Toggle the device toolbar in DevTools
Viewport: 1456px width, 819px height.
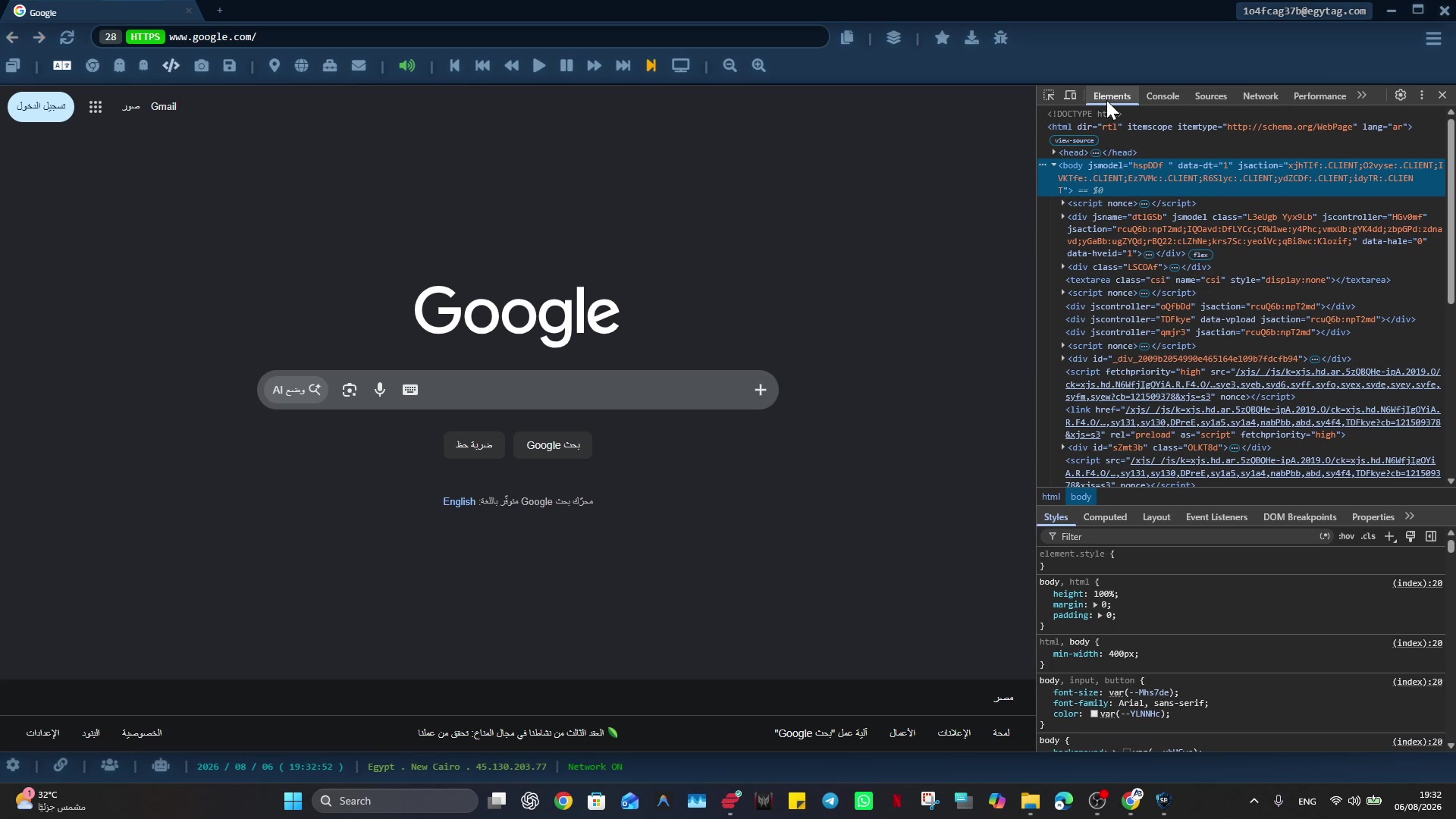pyautogui.click(x=1070, y=96)
